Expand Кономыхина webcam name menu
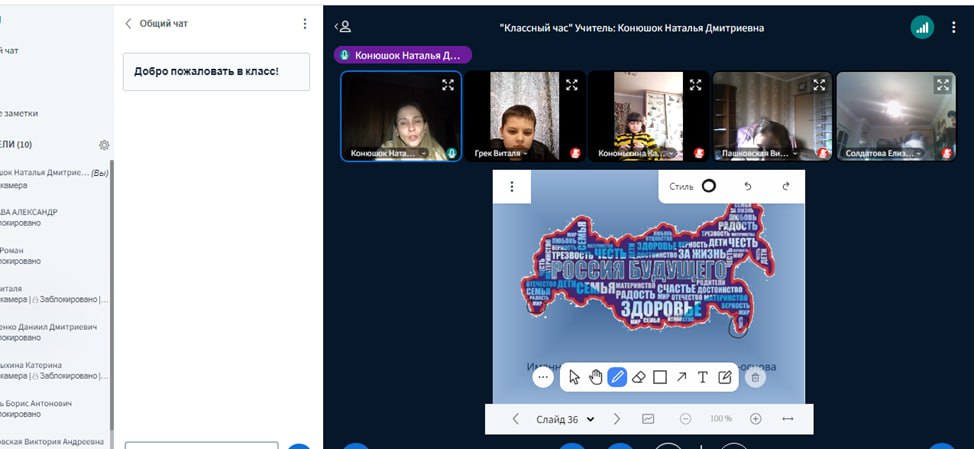Image resolution: width=974 pixels, height=449 pixels. (x=637, y=153)
